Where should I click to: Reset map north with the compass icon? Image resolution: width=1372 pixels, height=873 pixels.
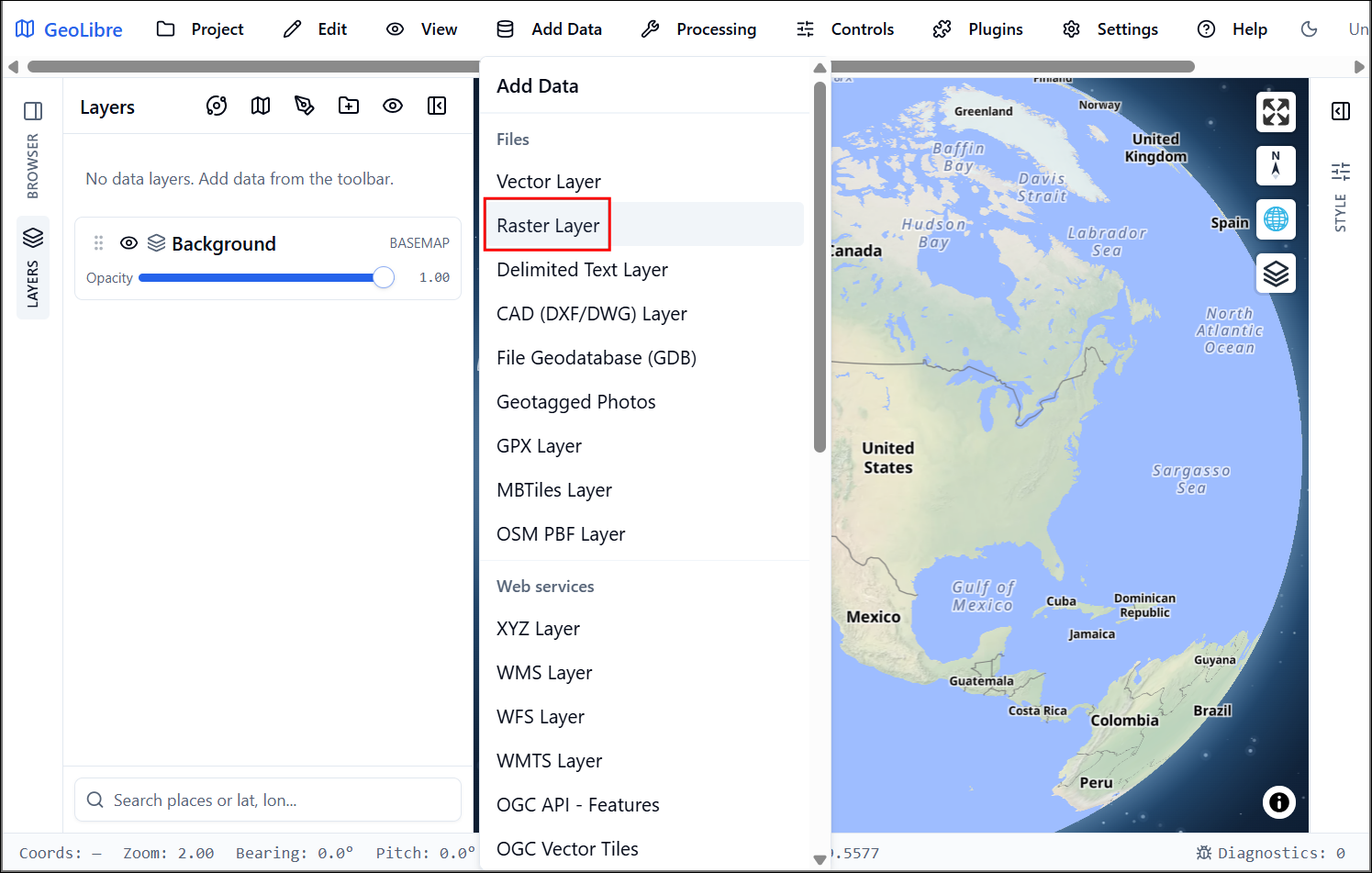[x=1276, y=165]
